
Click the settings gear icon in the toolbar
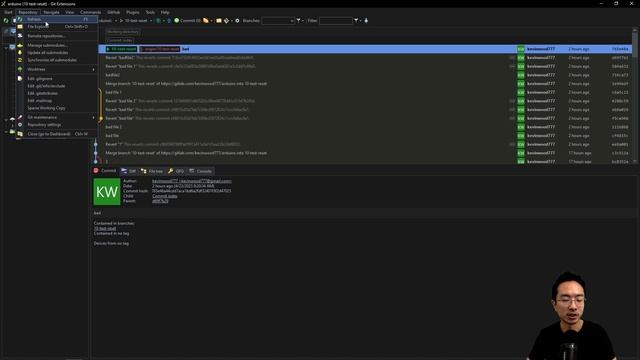(x=237, y=20)
